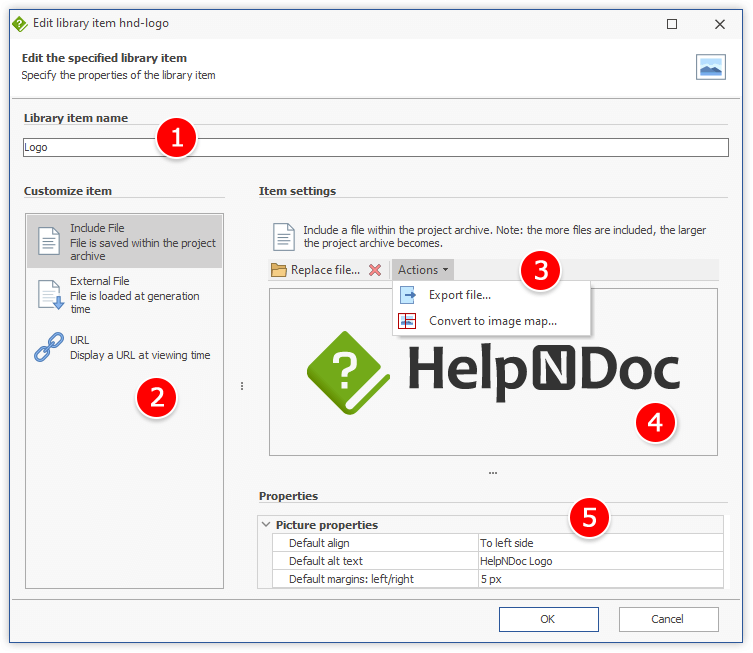Click the 'Default align' property label

tap(319, 543)
